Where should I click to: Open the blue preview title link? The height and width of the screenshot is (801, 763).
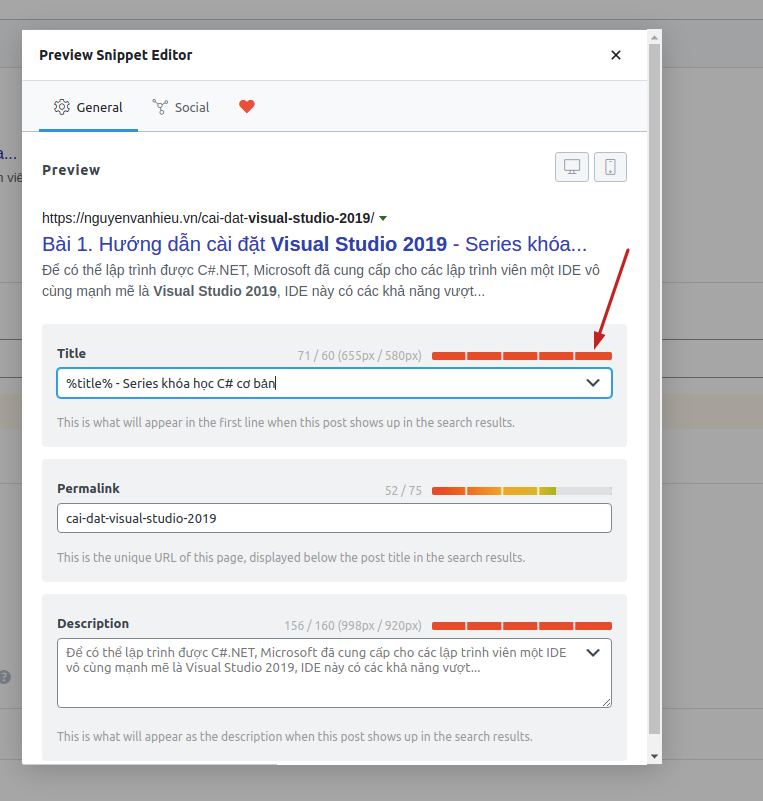tap(315, 244)
